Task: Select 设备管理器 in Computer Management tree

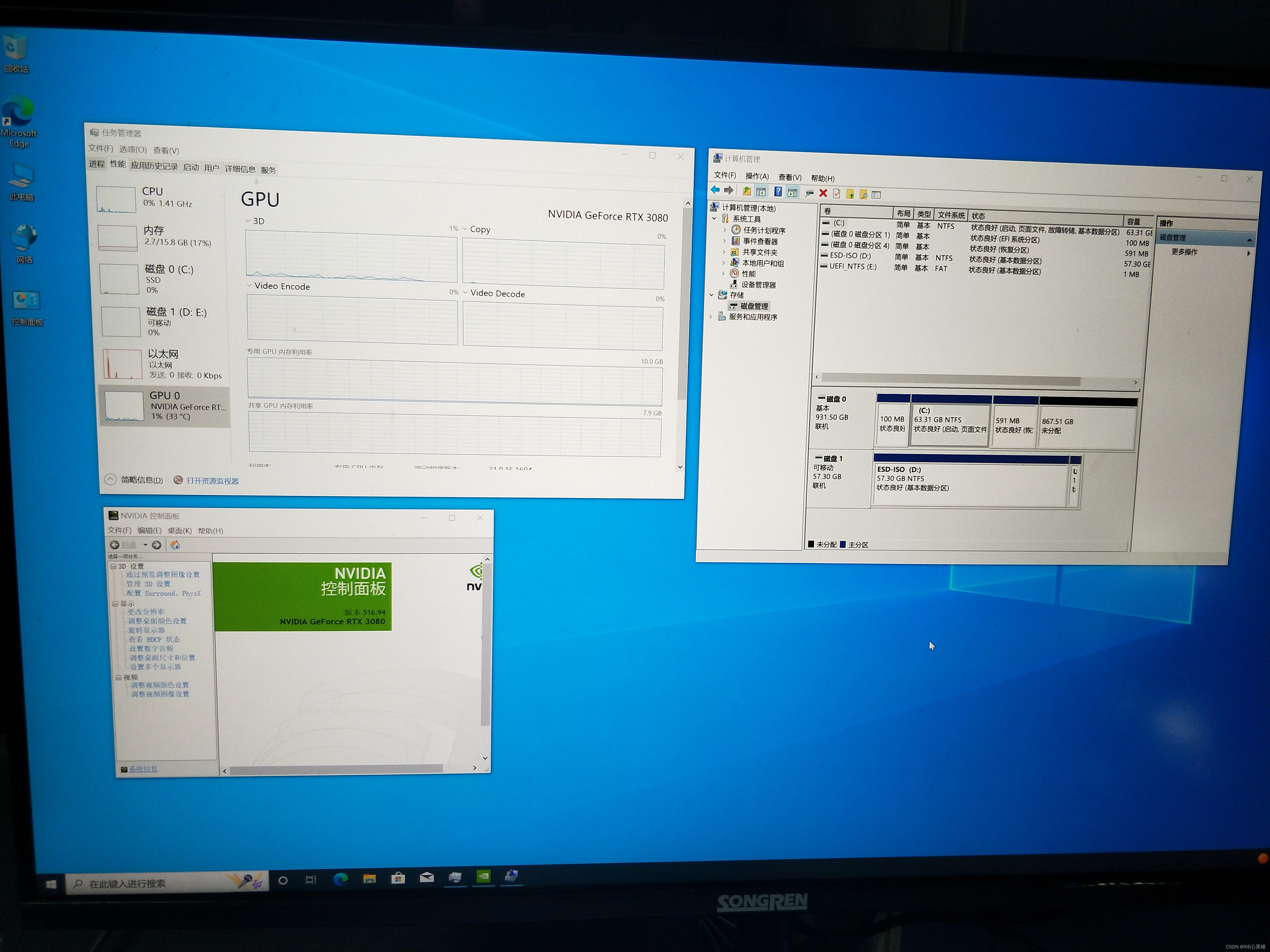Action: (758, 285)
